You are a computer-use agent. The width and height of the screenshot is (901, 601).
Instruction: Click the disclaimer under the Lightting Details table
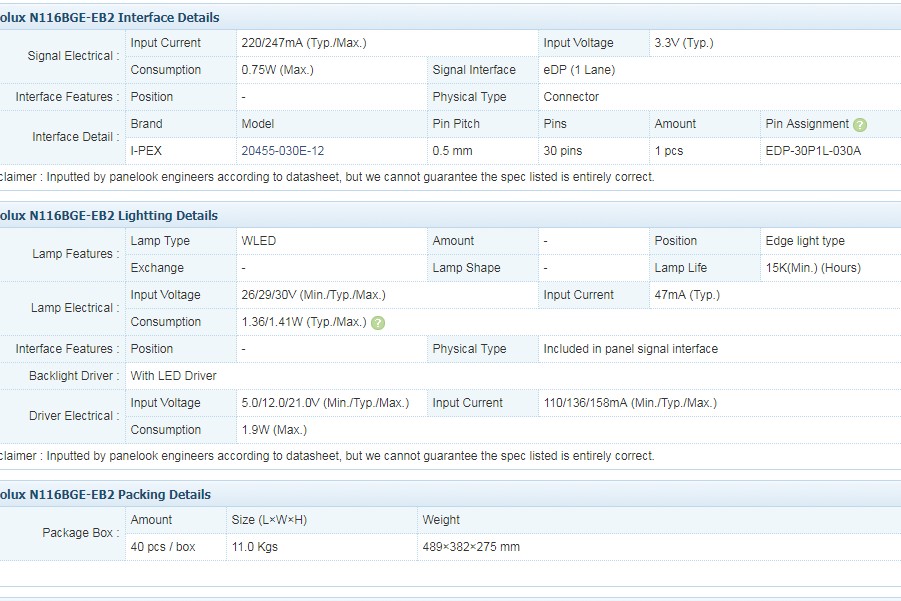tap(327, 456)
